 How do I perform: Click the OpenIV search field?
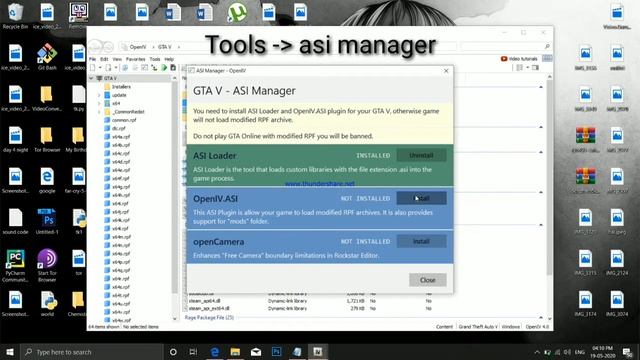tap(505, 47)
